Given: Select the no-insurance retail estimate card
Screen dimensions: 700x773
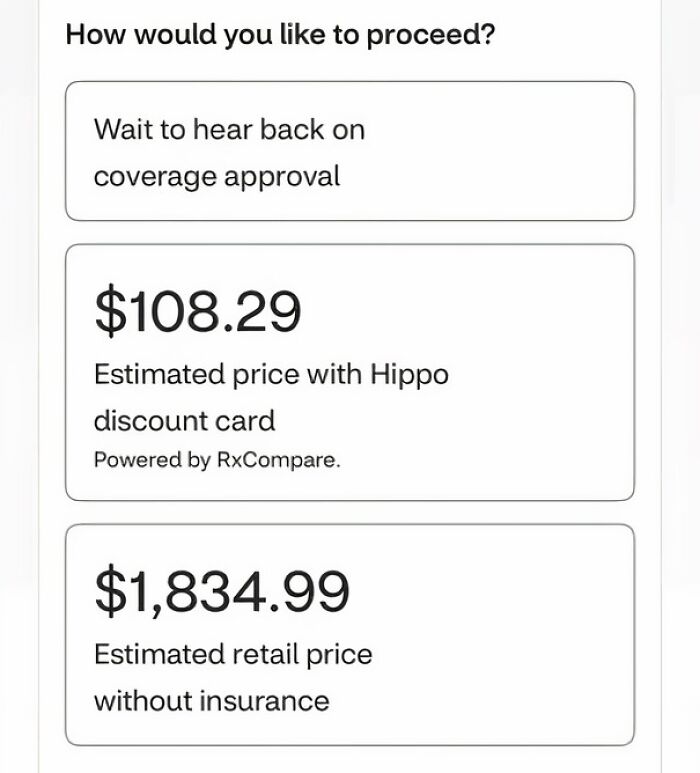Looking at the screenshot, I should pos(350,635).
